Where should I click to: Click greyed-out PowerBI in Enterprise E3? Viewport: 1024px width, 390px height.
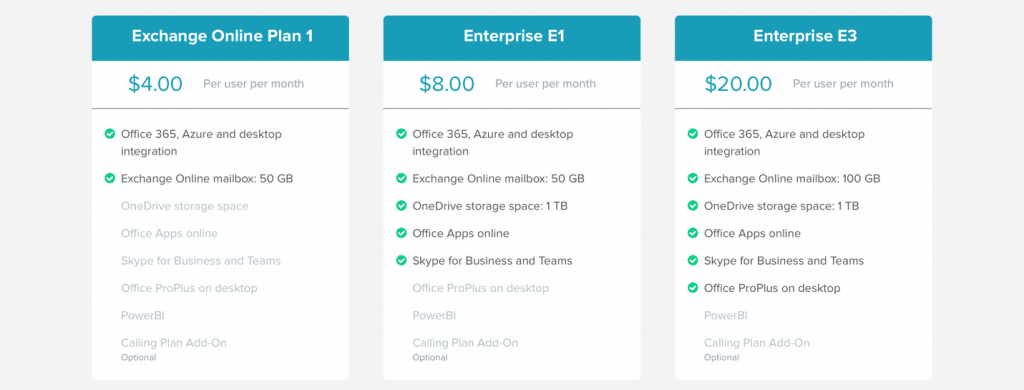coord(726,316)
